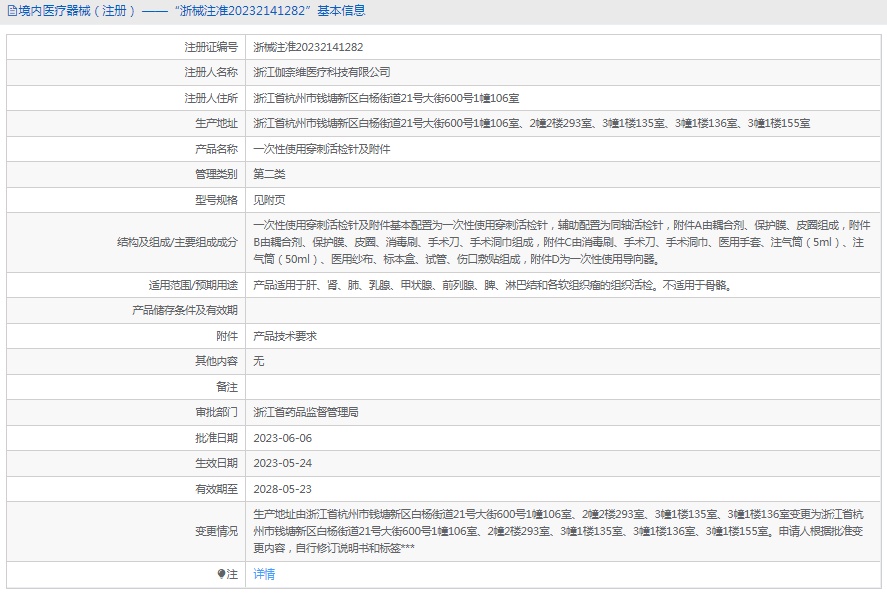Click the approval date 2023-06-06
The image size is (887, 593).
[283, 438]
